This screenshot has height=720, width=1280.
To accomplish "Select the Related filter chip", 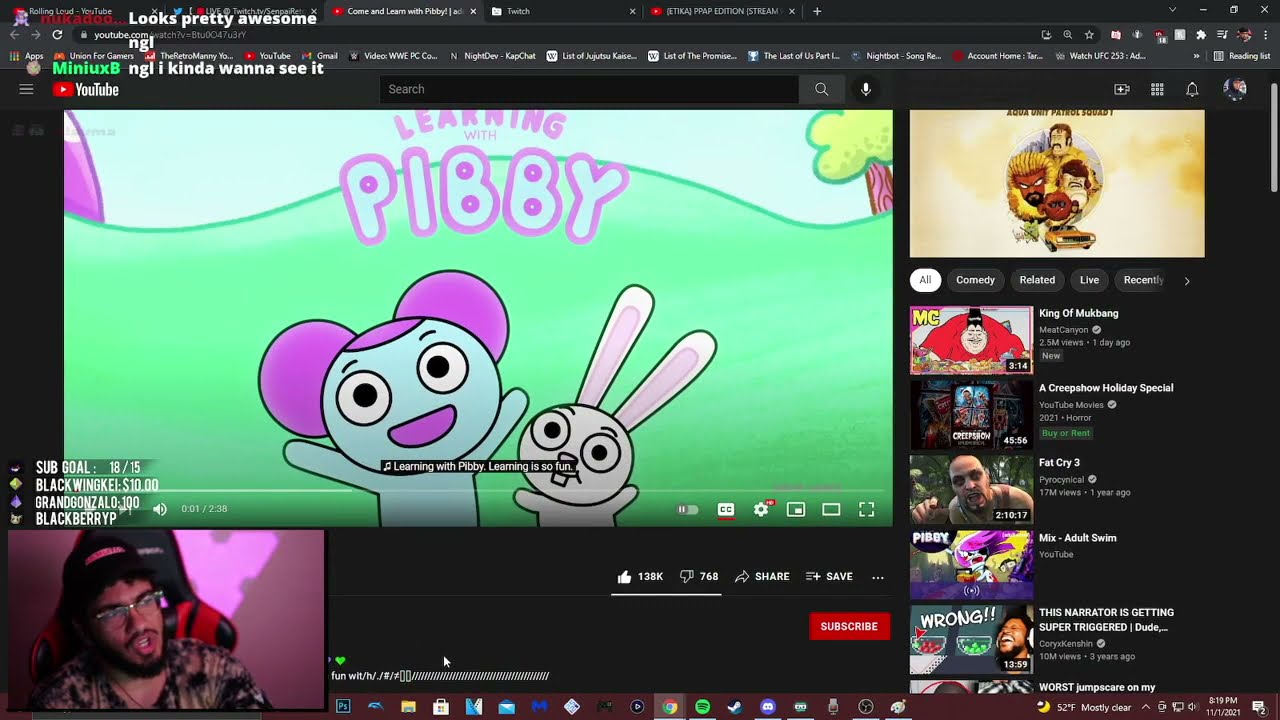I will point(1037,280).
